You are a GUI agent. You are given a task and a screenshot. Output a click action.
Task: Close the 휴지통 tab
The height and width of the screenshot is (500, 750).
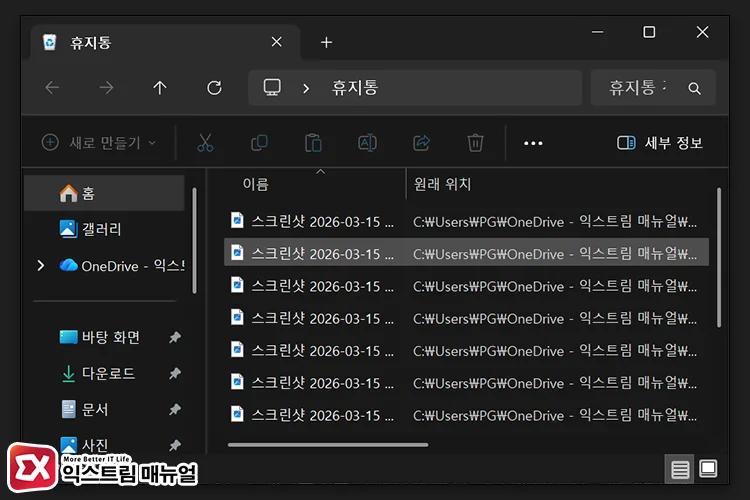[276, 42]
